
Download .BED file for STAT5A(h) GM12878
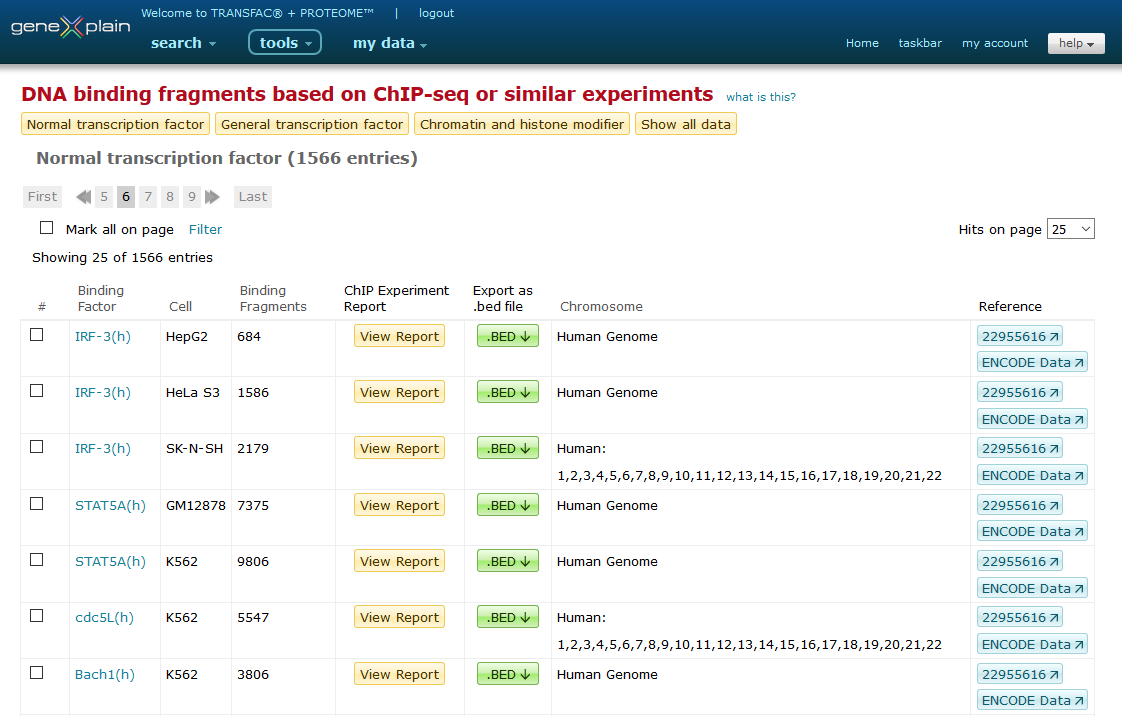pos(507,506)
